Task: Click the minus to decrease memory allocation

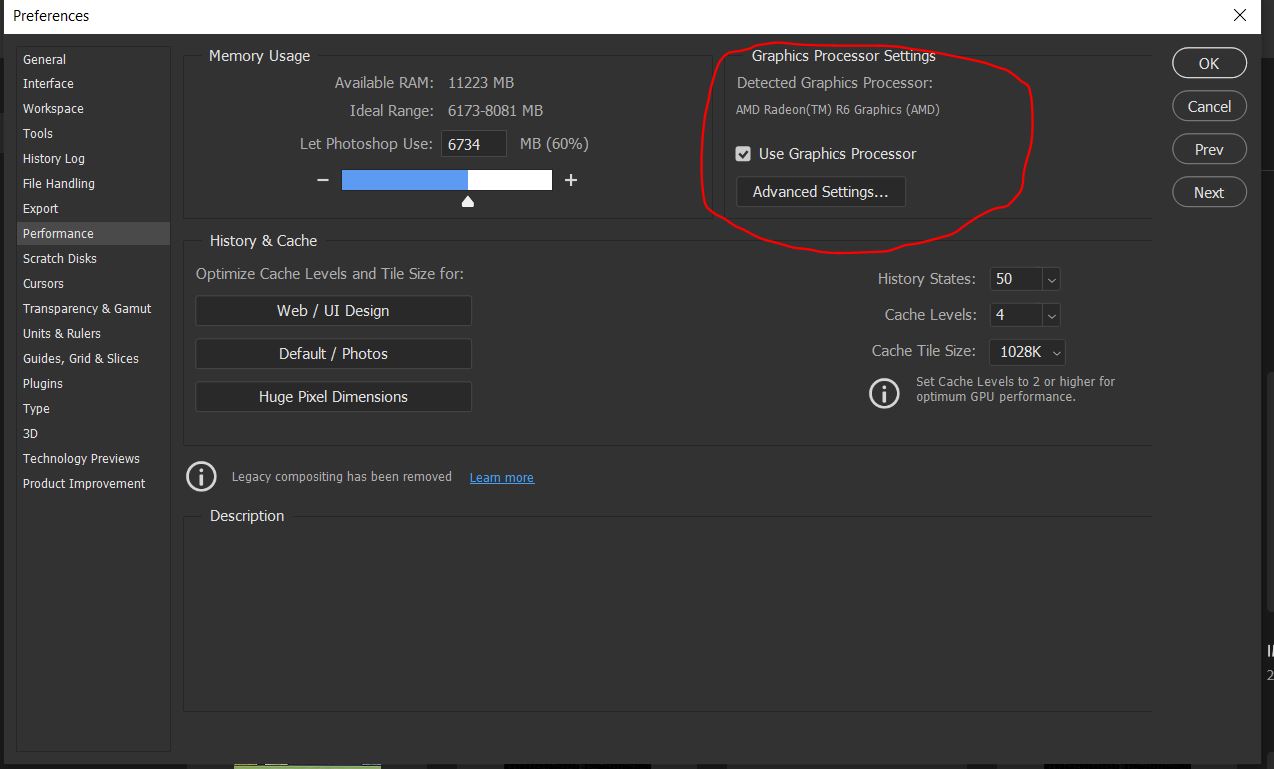Action: click(x=323, y=179)
